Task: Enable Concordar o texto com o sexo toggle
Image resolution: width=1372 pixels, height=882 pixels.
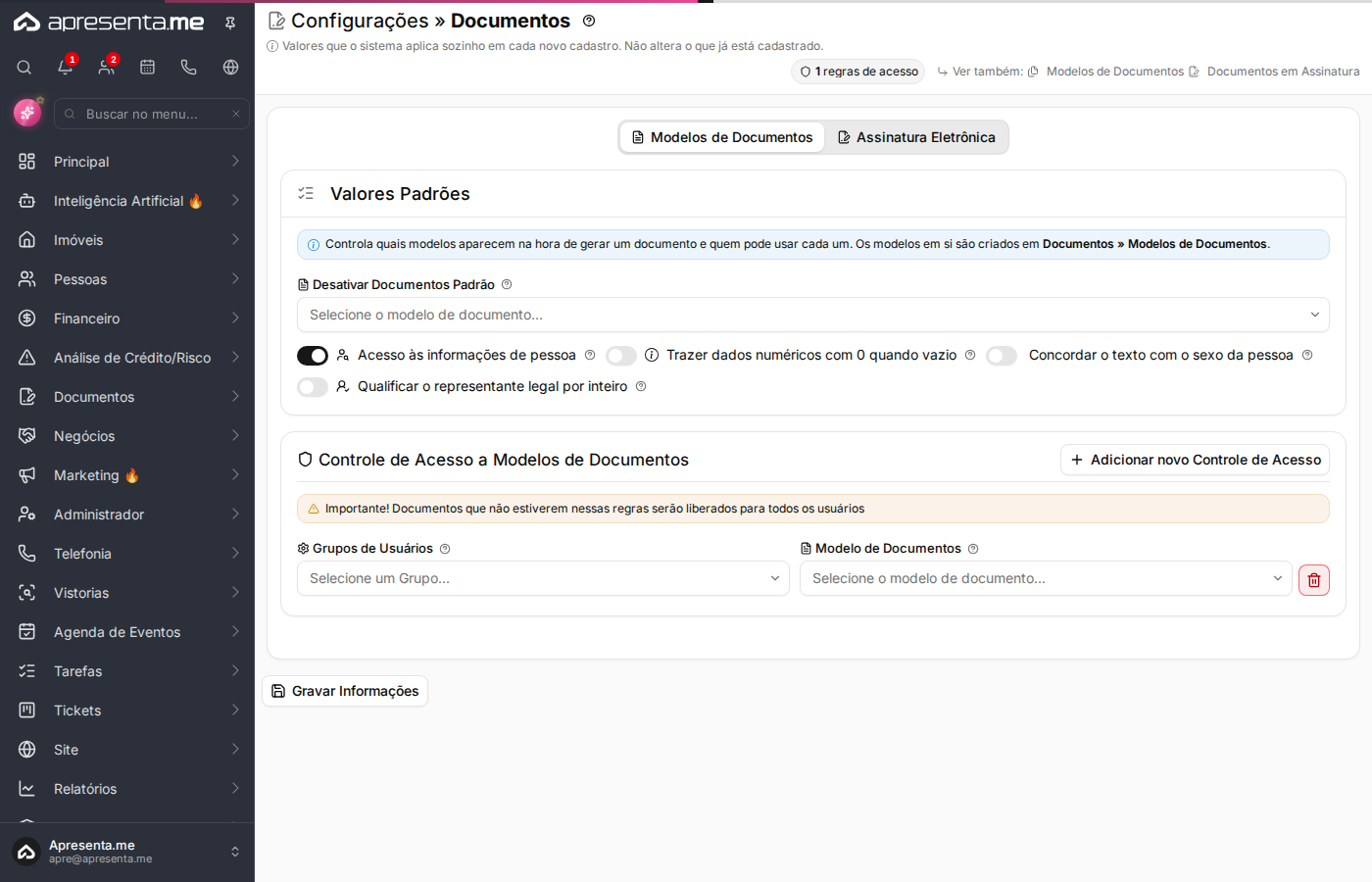Action: 1002,356
